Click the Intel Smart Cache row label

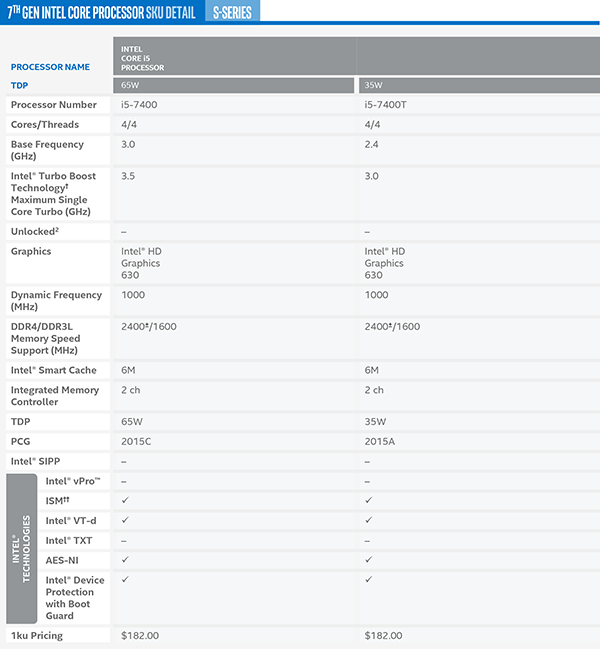53,370
